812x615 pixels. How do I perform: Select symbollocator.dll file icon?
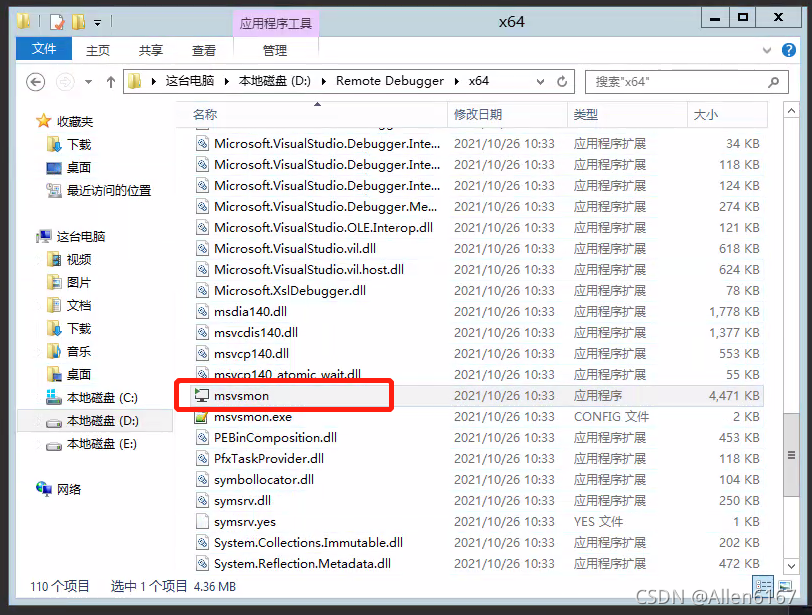[202, 480]
